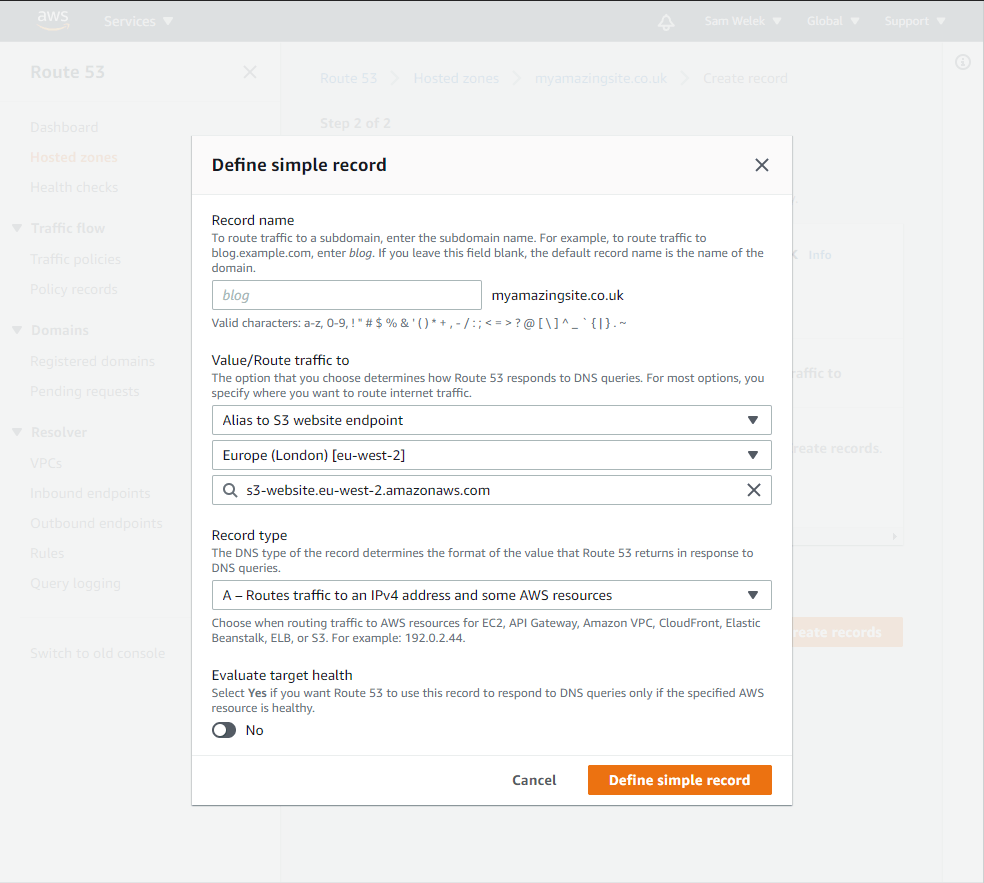984x883 pixels.
Task: Open the info panel icon at right edge
Action: point(963,62)
